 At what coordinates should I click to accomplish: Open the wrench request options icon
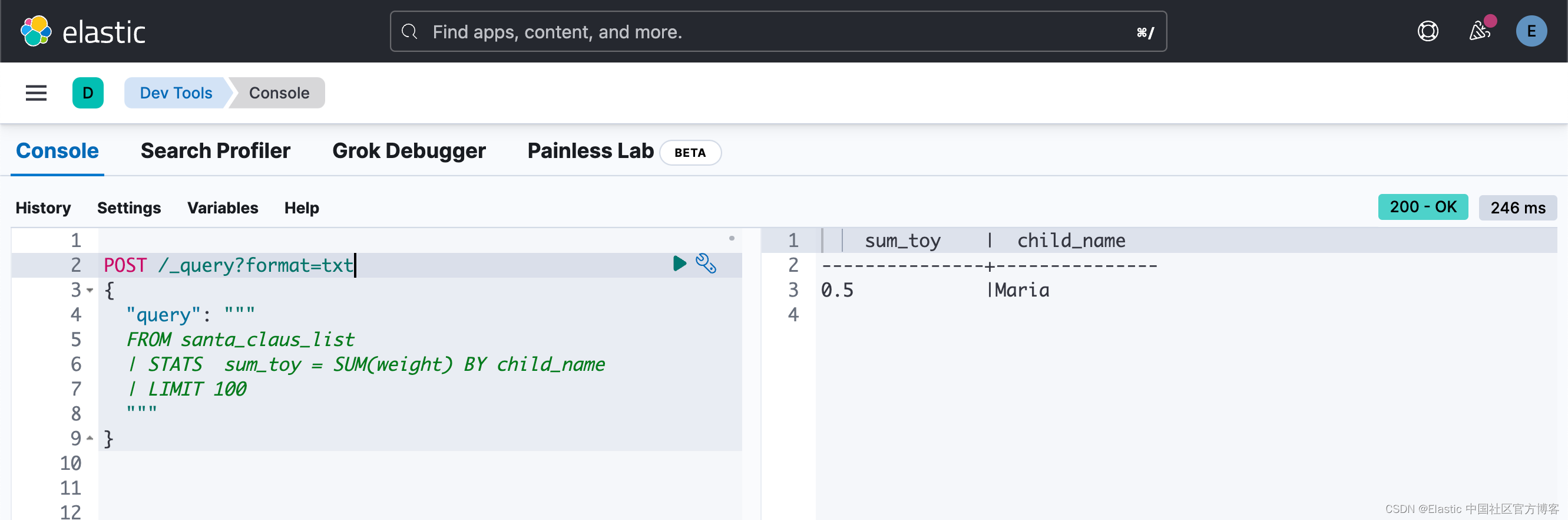[x=706, y=264]
